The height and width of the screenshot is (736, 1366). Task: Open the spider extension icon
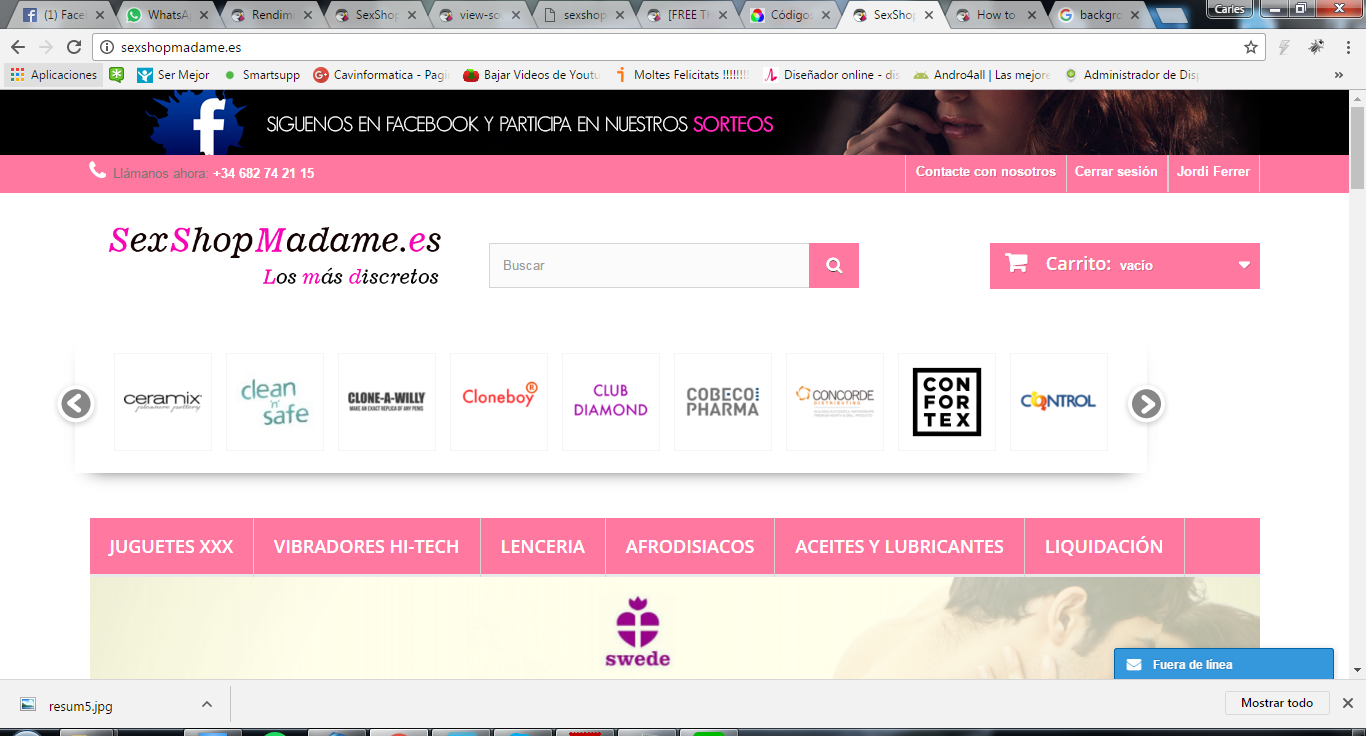[1315, 47]
